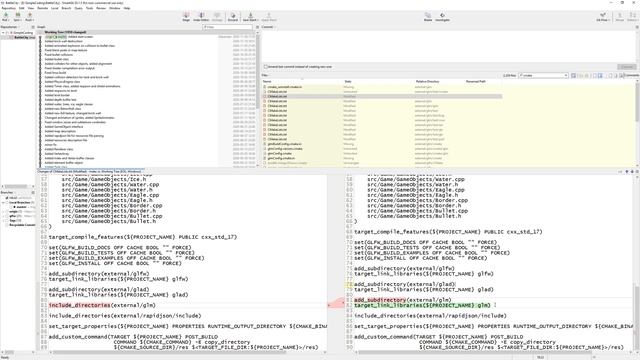Open the Branch menu
The width and height of the screenshot is (640, 360).
[66, 8]
